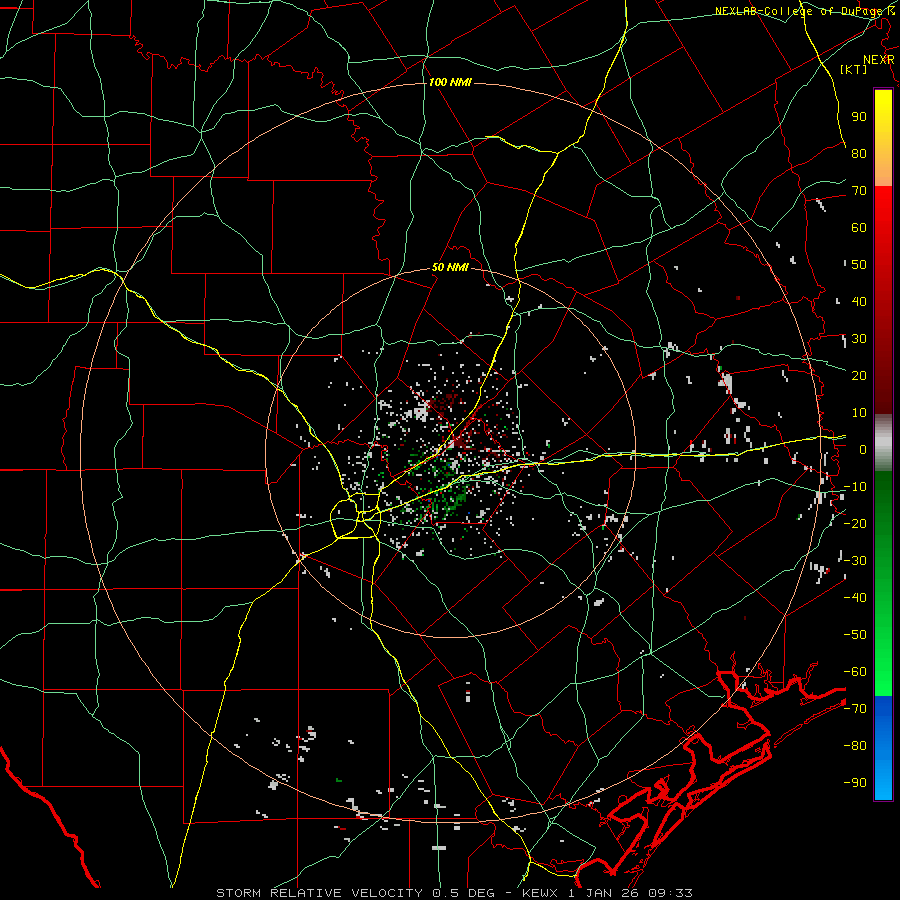This screenshot has height=900, width=900.
Task: Click the positive 60 knot scale value
Action: [x=859, y=227]
